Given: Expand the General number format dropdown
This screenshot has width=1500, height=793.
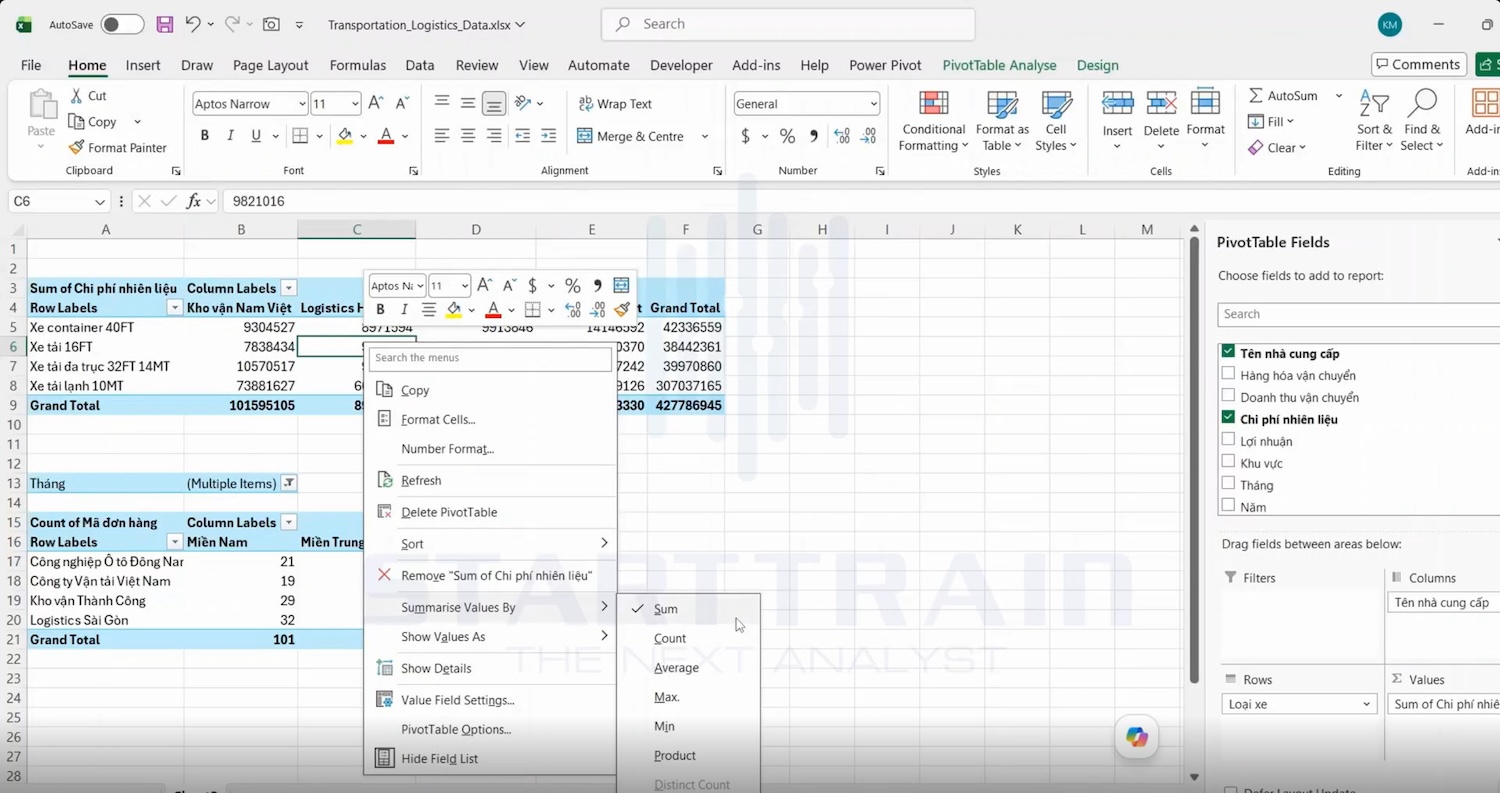Looking at the screenshot, I should point(873,104).
